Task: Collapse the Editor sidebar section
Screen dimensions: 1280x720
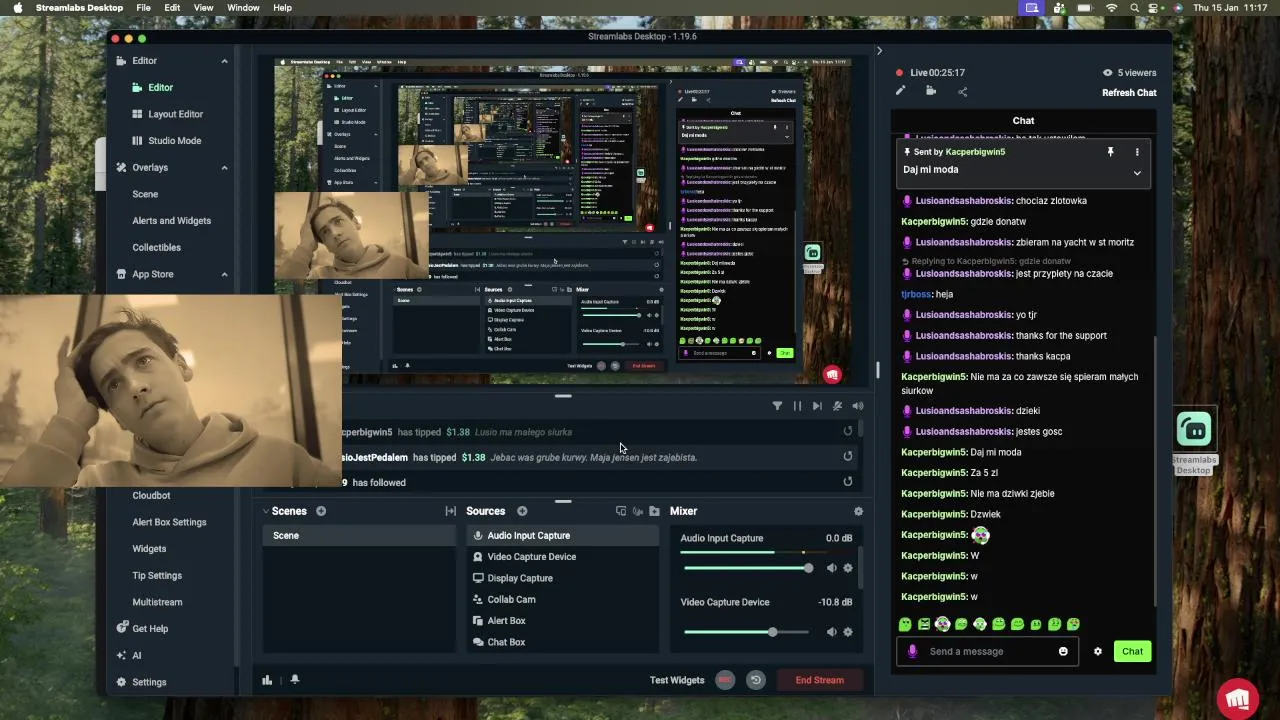Action: point(224,61)
